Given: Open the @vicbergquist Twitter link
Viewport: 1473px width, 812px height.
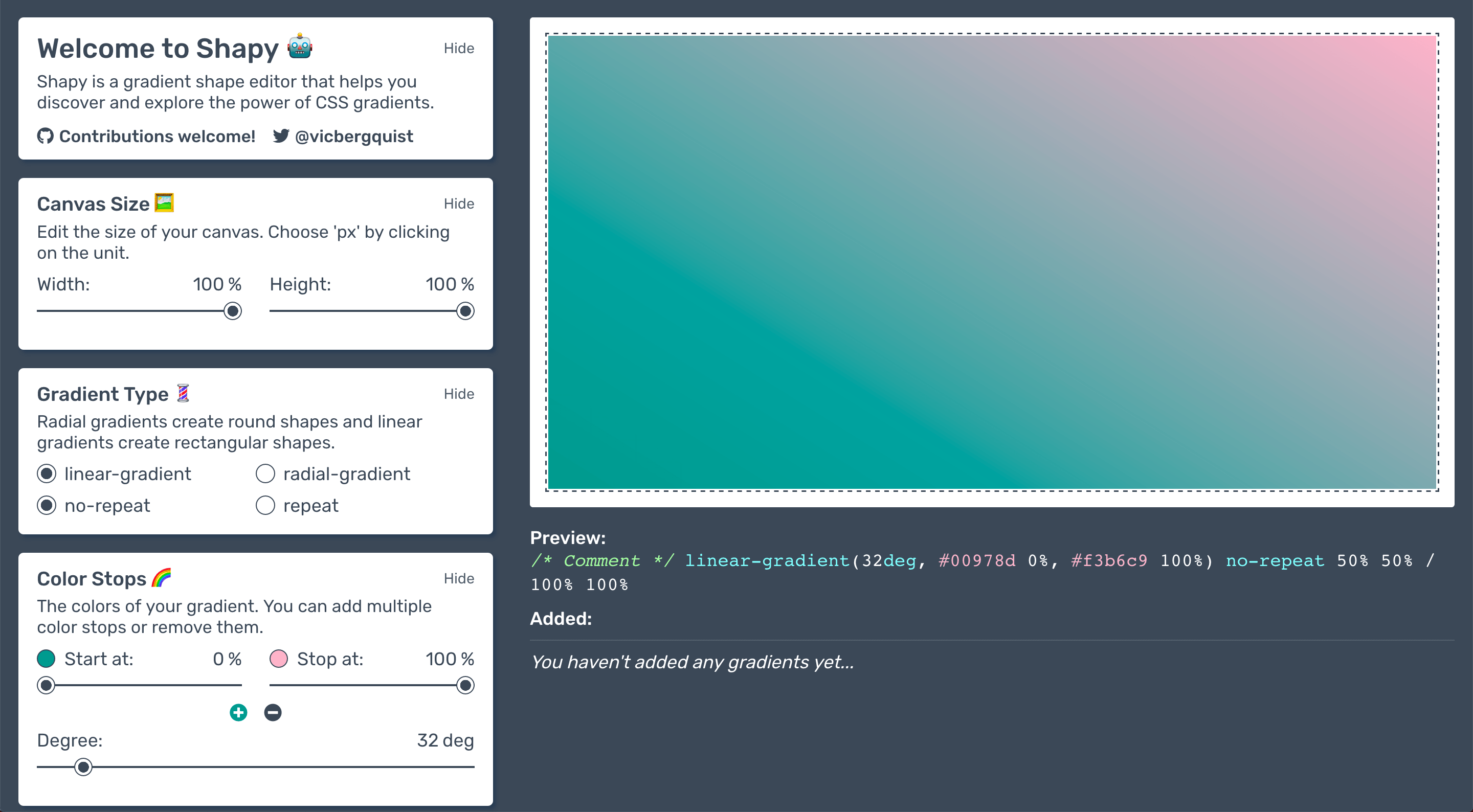Looking at the screenshot, I should (354, 136).
